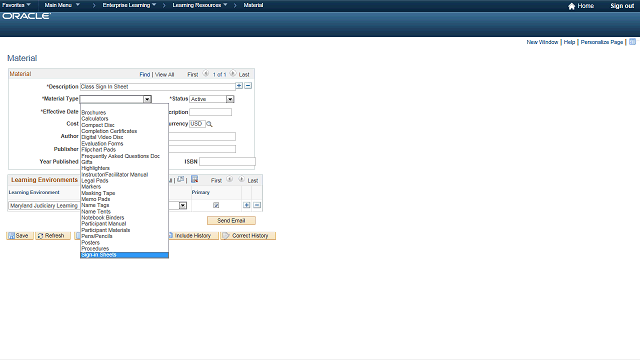Download Learning Environments grid to spreadsheet
The width and height of the screenshot is (640, 360).
click(195, 179)
